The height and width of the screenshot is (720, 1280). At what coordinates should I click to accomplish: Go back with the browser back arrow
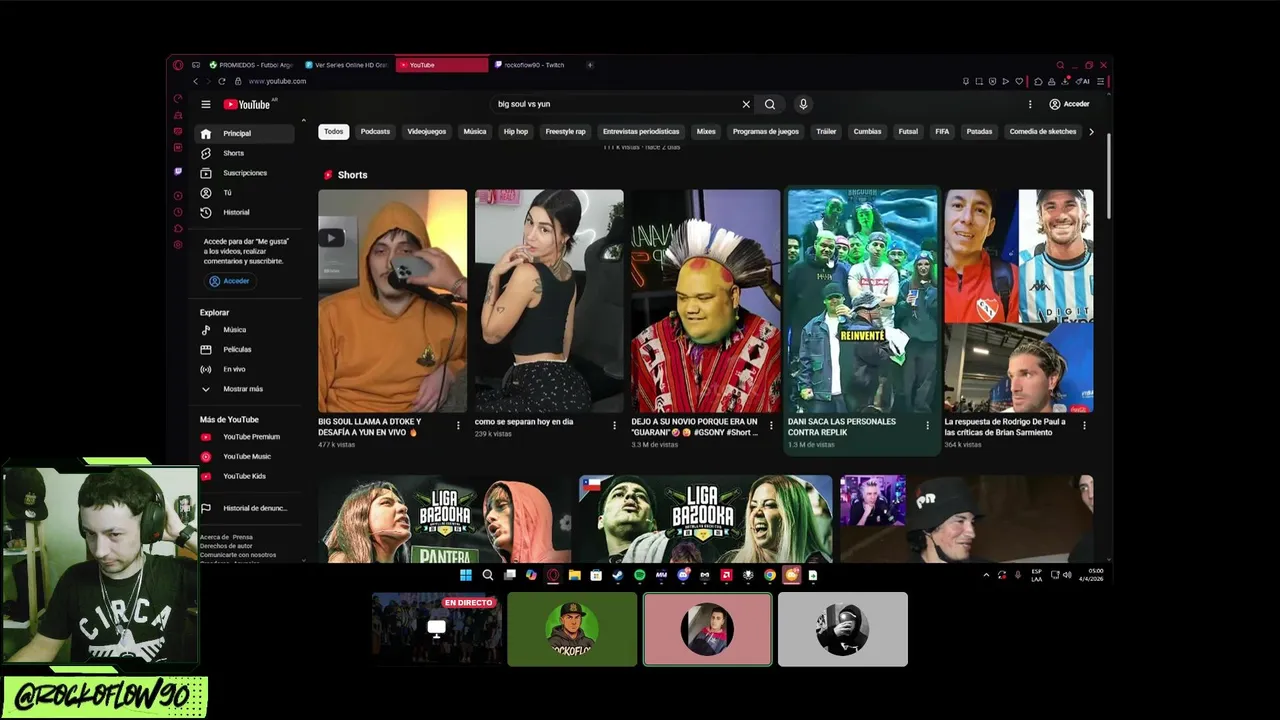[x=195, y=81]
